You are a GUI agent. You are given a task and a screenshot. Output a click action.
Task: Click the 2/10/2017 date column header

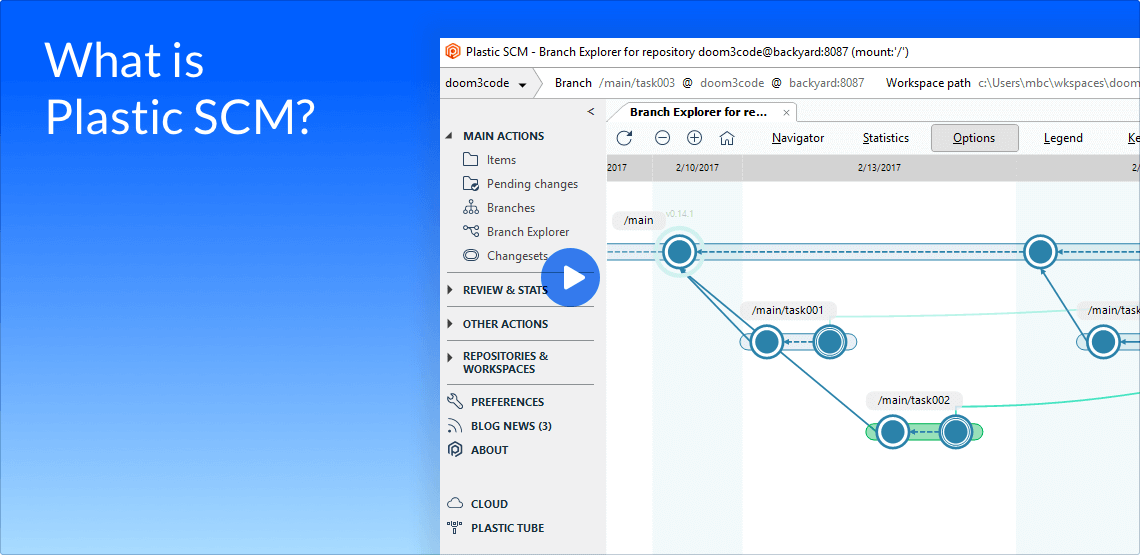coord(697,168)
